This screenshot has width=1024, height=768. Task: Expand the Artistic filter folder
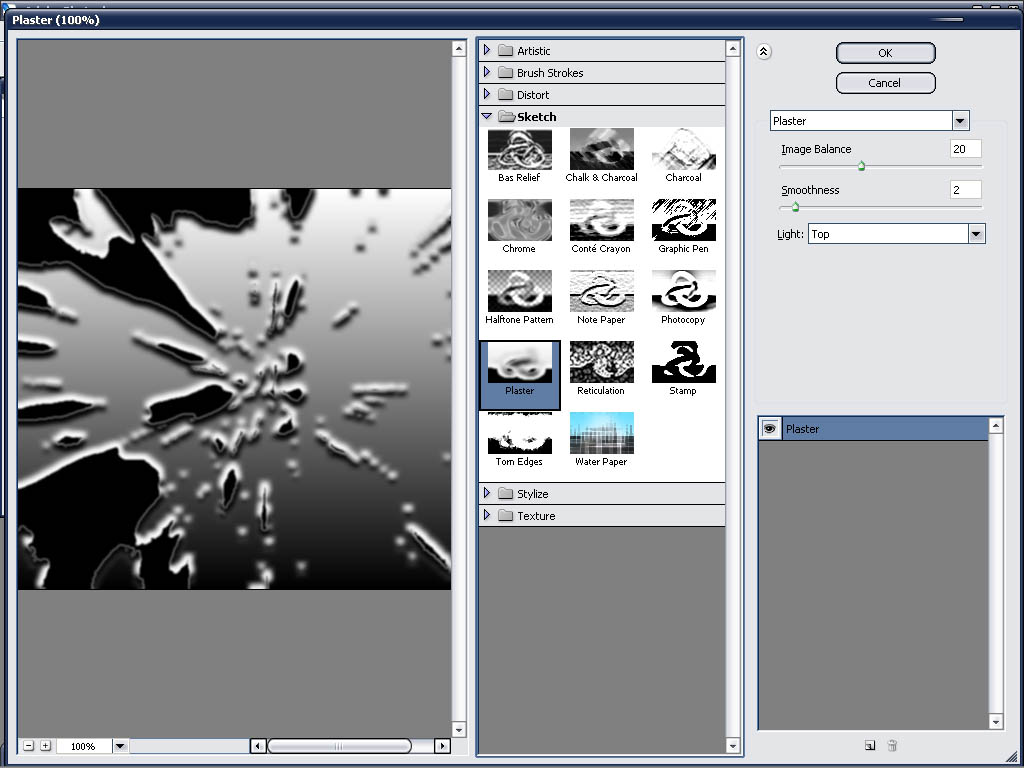[487, 51]
